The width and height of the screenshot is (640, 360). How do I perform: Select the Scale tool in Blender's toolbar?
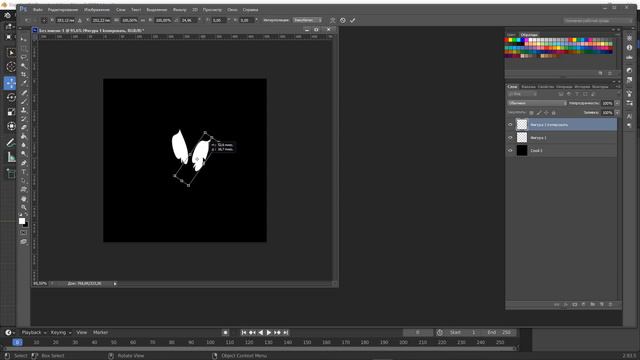tap(11, 112)
